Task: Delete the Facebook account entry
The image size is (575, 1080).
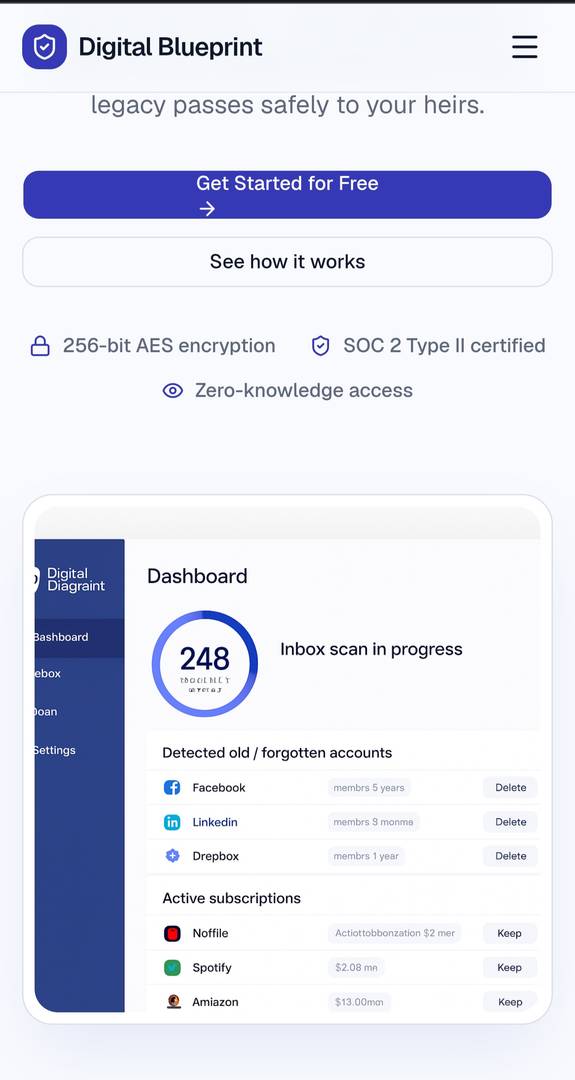Action: 510,787
